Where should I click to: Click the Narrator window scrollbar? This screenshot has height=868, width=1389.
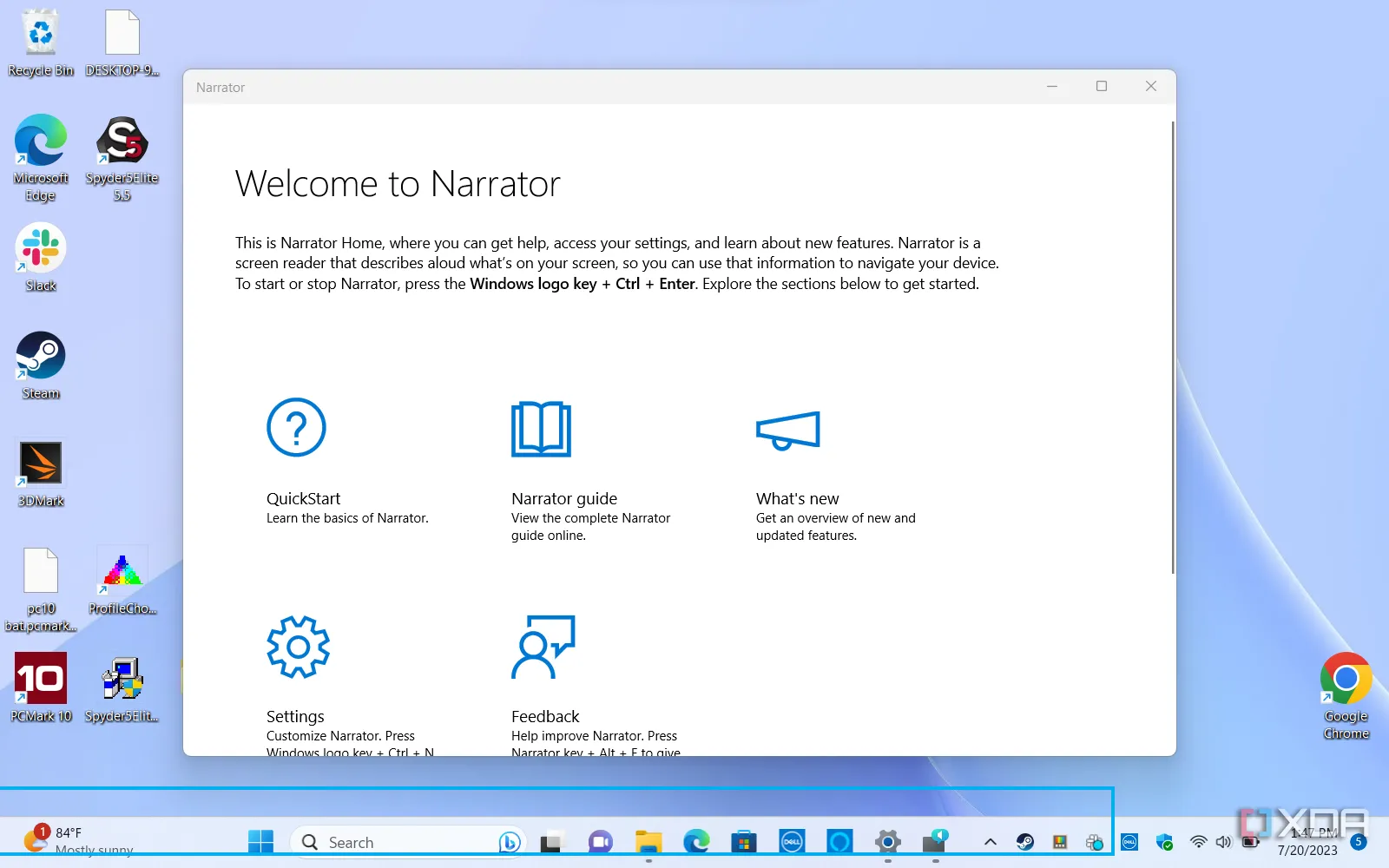click(x=1175, y=347)
